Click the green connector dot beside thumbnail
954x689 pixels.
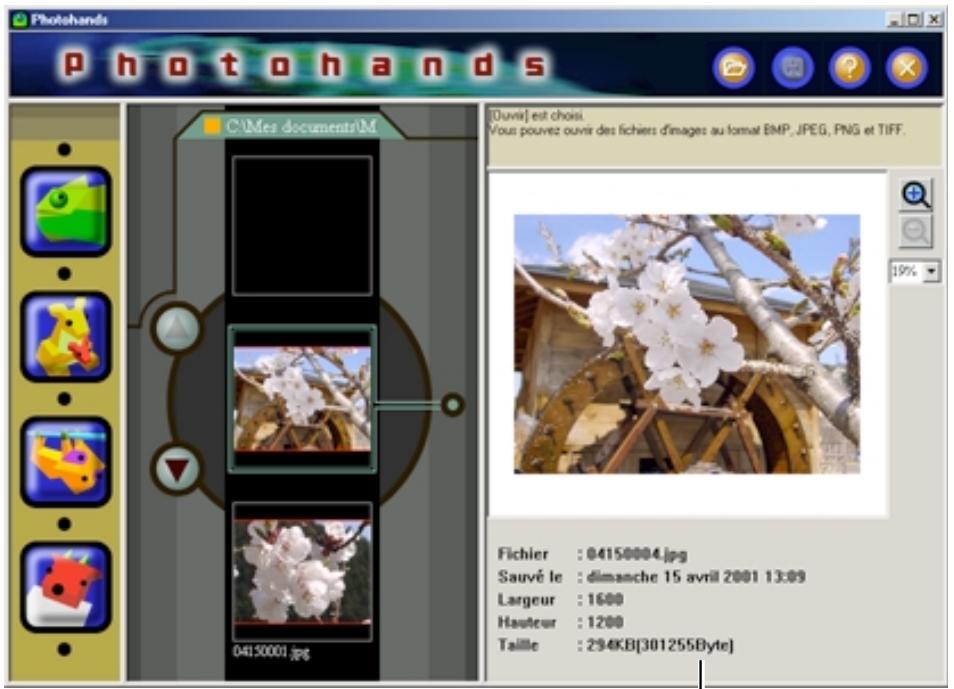pyautogui.click(x=452, y=405)
